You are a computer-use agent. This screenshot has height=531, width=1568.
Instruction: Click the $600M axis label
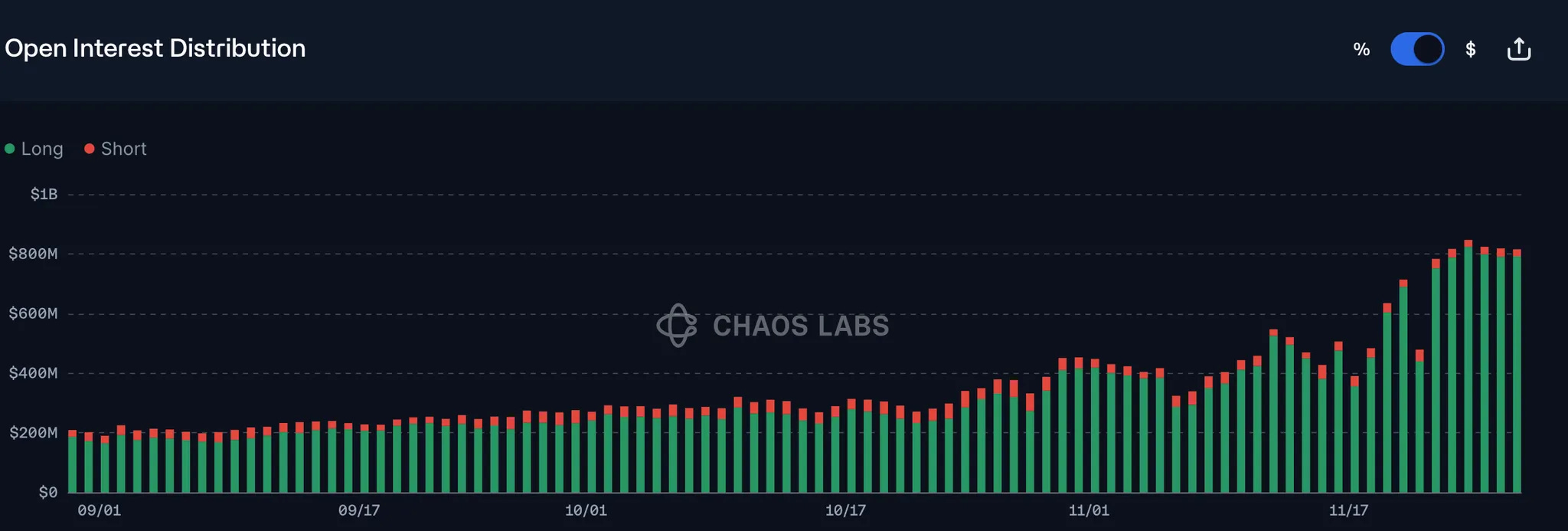[x=33, y=313]
